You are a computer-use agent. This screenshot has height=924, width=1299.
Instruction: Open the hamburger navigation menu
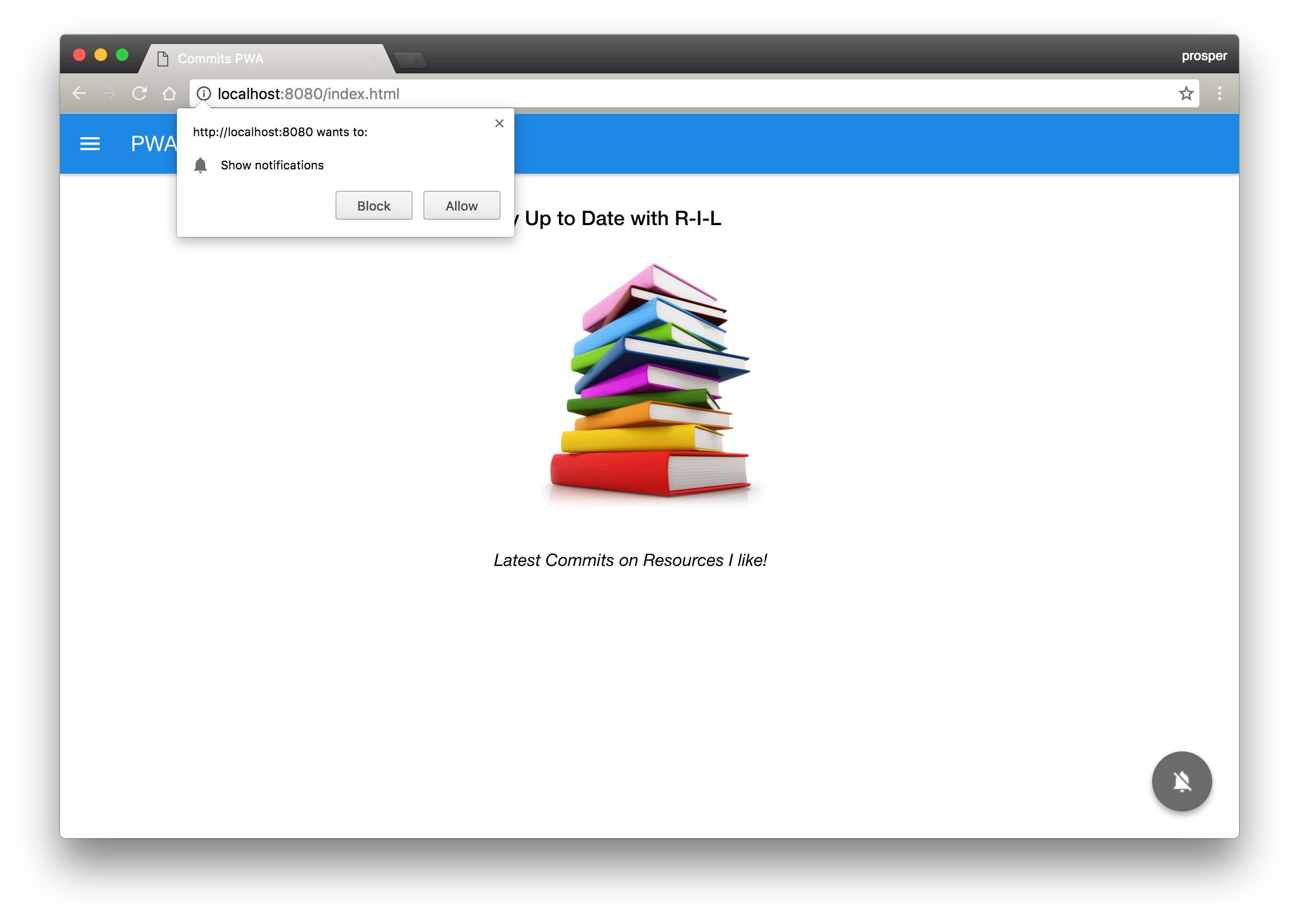pyautogui.click(x=90, y=144)
